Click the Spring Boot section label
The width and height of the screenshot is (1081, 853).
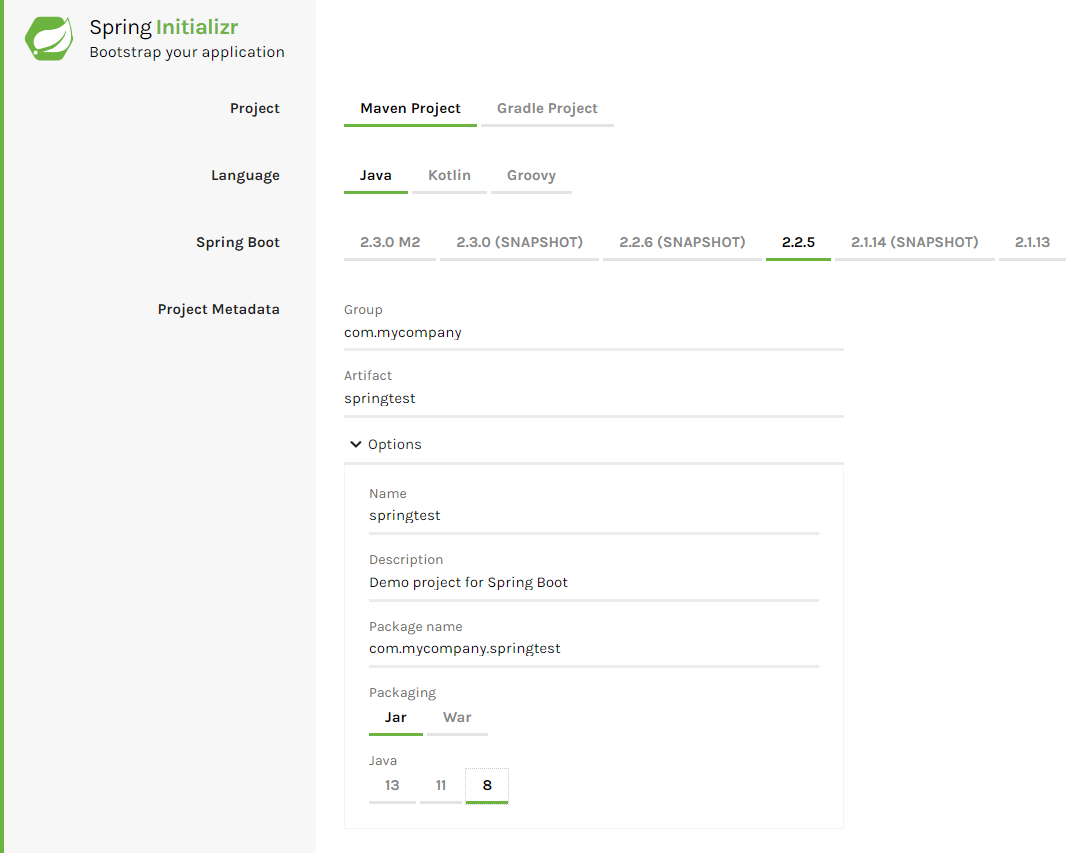[238, 243]
